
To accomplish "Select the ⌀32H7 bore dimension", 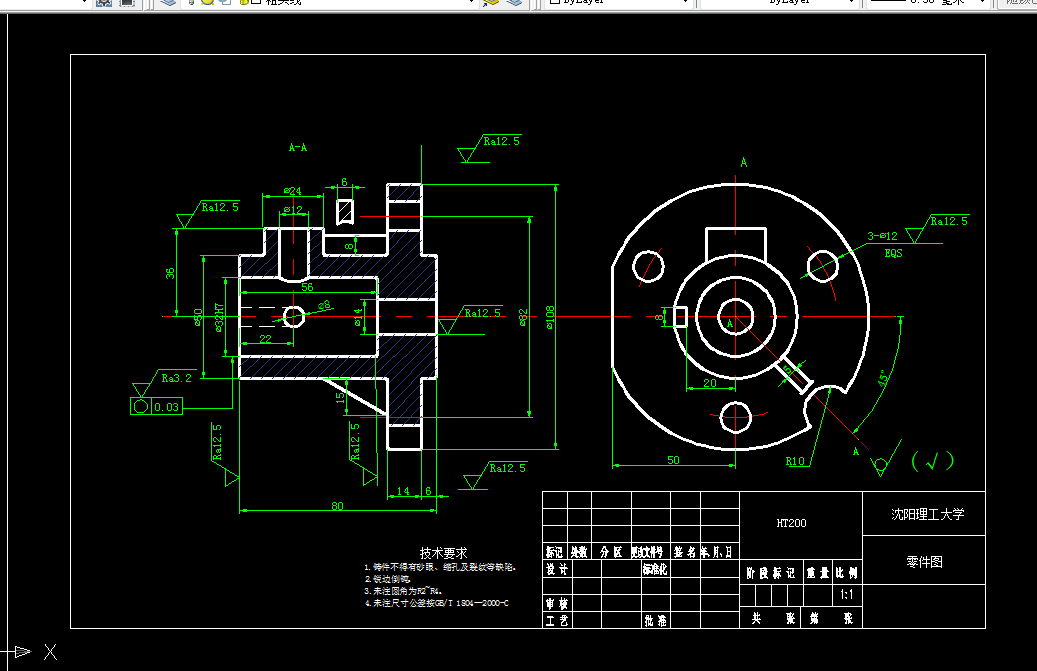I will pos(219,317).
